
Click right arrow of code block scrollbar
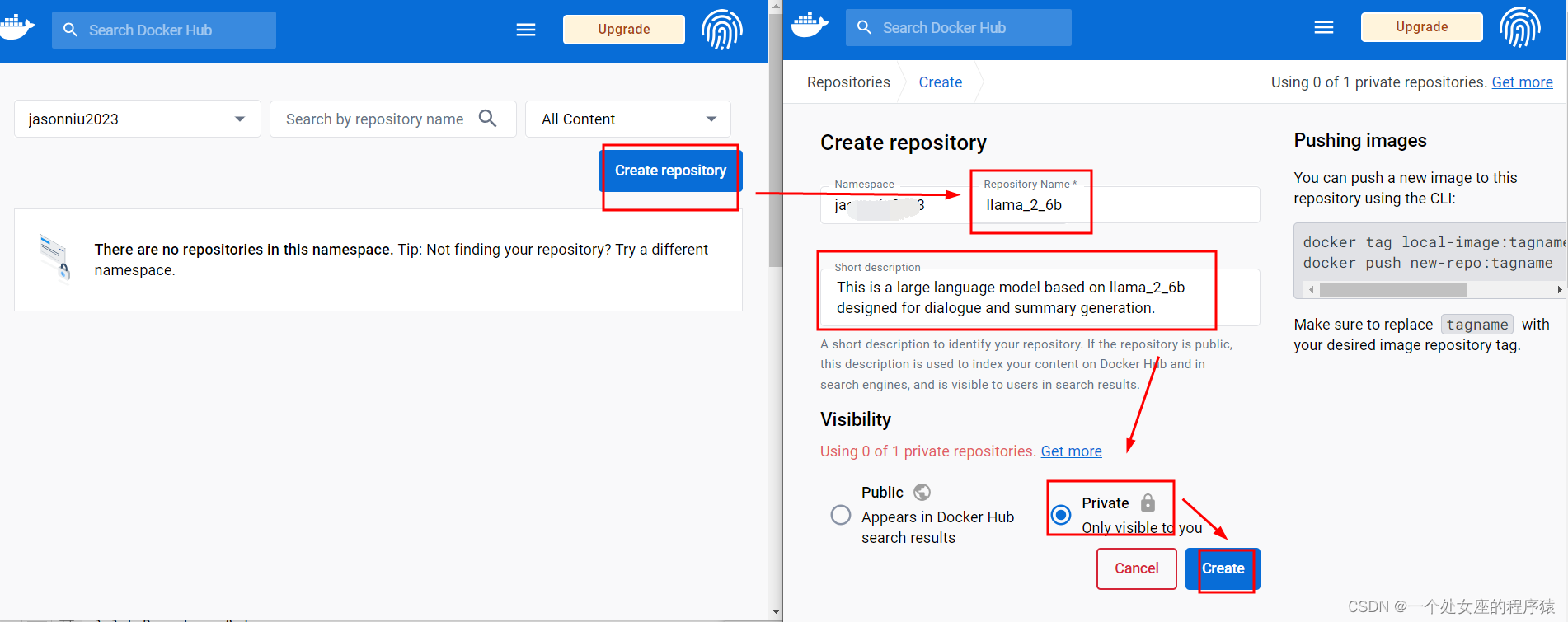point(1559,289)
